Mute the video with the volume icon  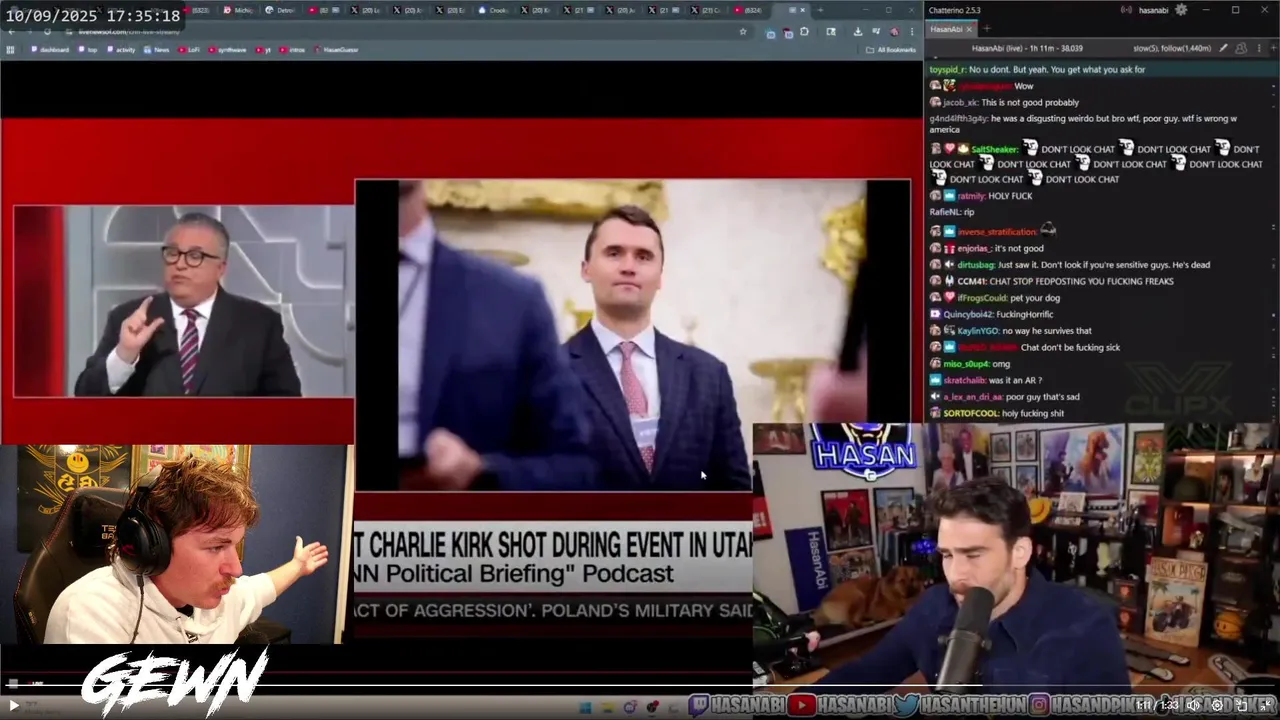point(1193,705)
